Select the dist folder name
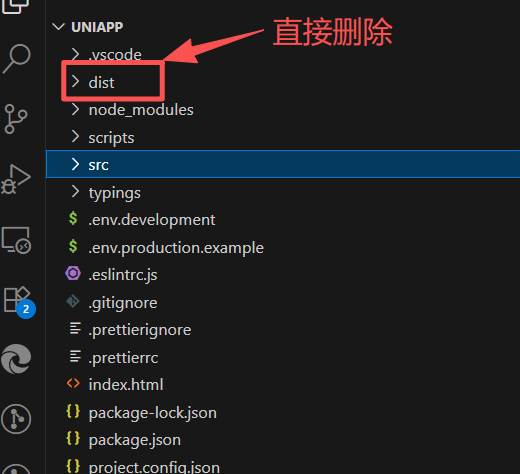 pos(101,82)
